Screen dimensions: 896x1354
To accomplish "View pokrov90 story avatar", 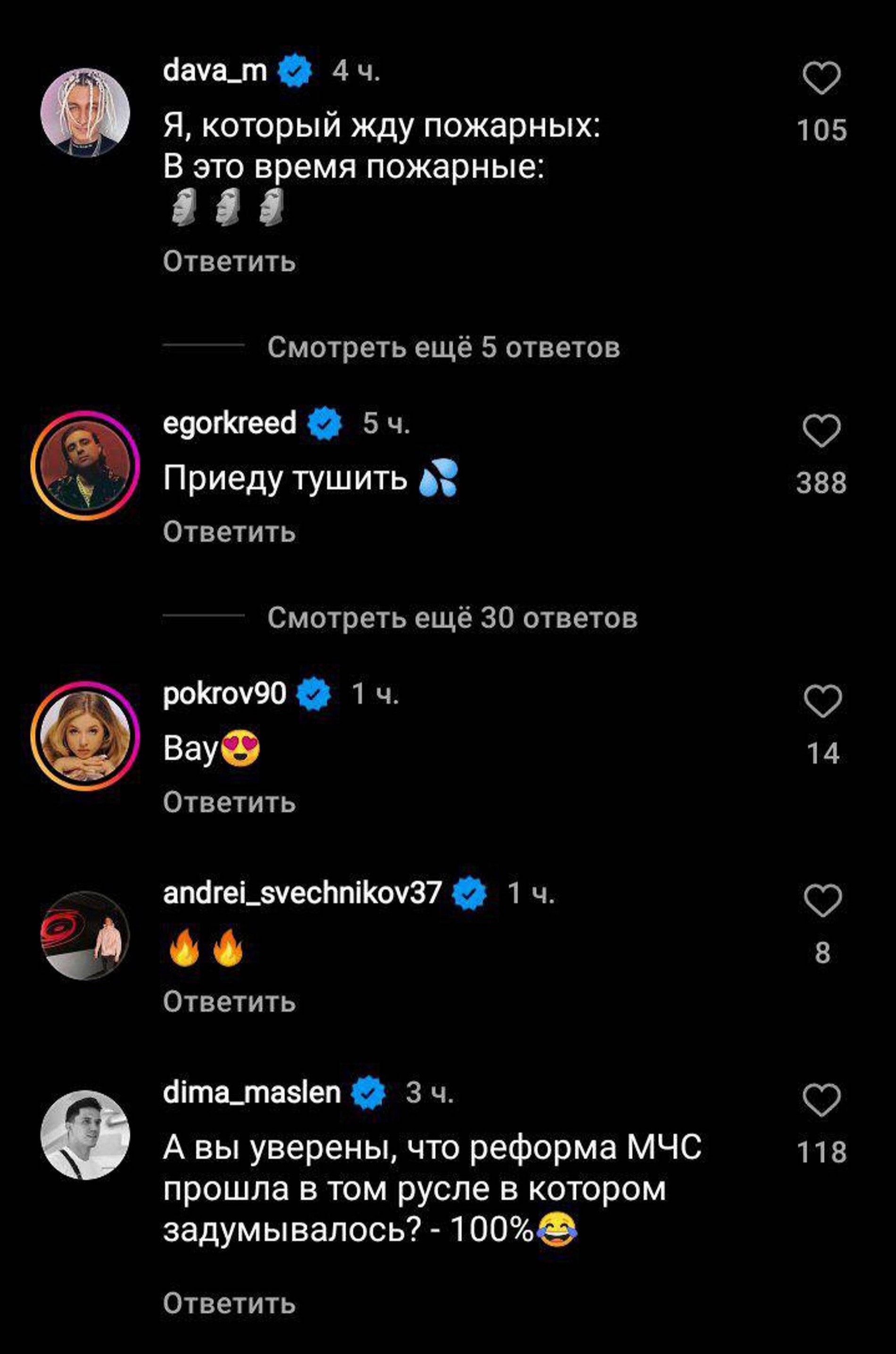I will coord(85,736).
